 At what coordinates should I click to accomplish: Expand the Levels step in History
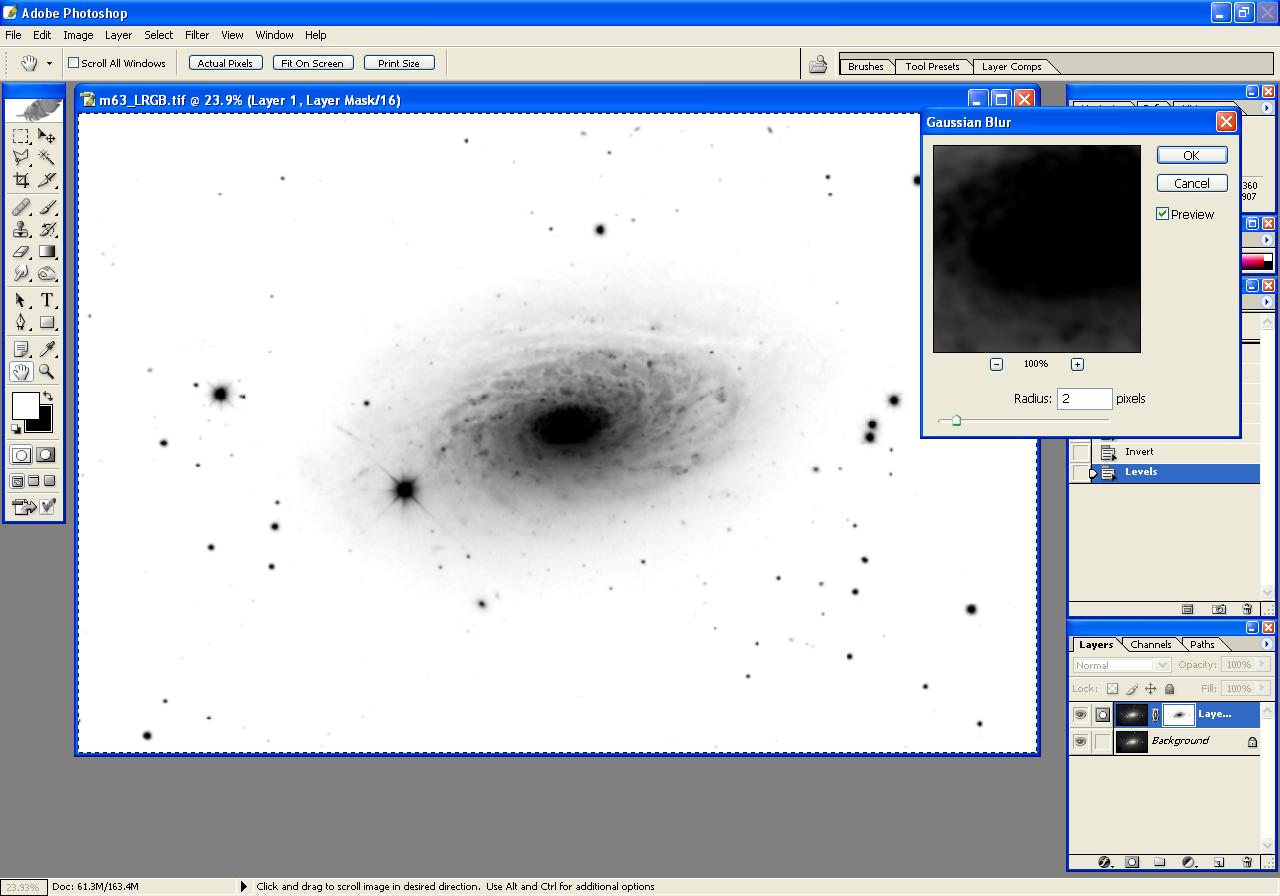coord(1092,473)
